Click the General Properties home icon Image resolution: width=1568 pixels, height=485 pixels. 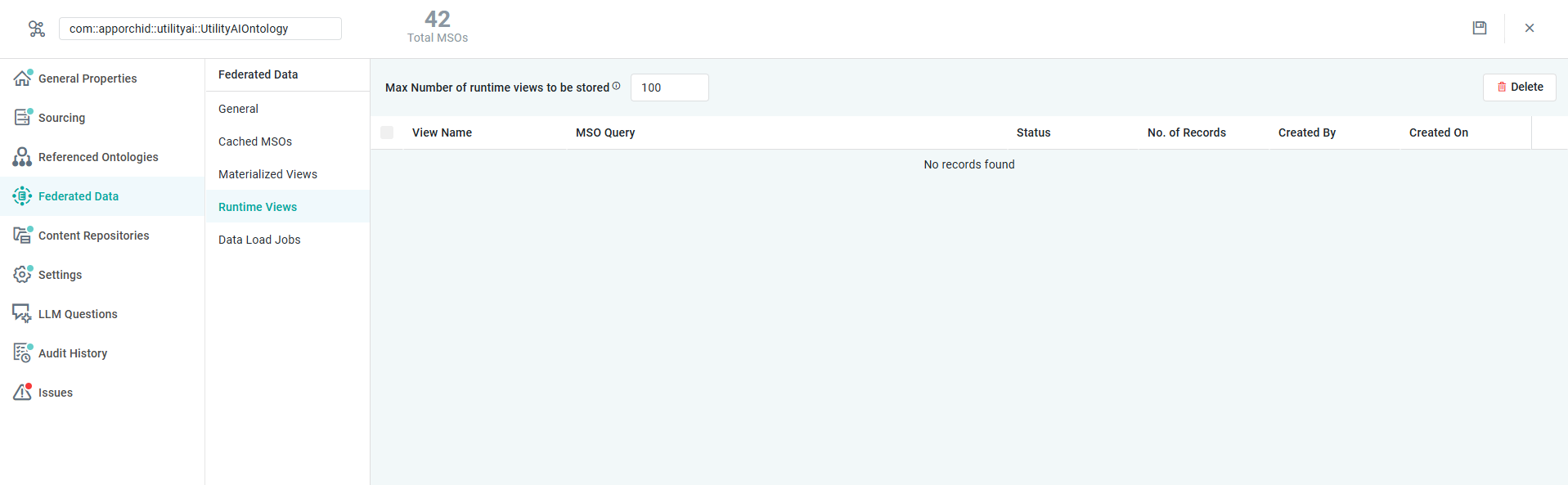[22, 79]
